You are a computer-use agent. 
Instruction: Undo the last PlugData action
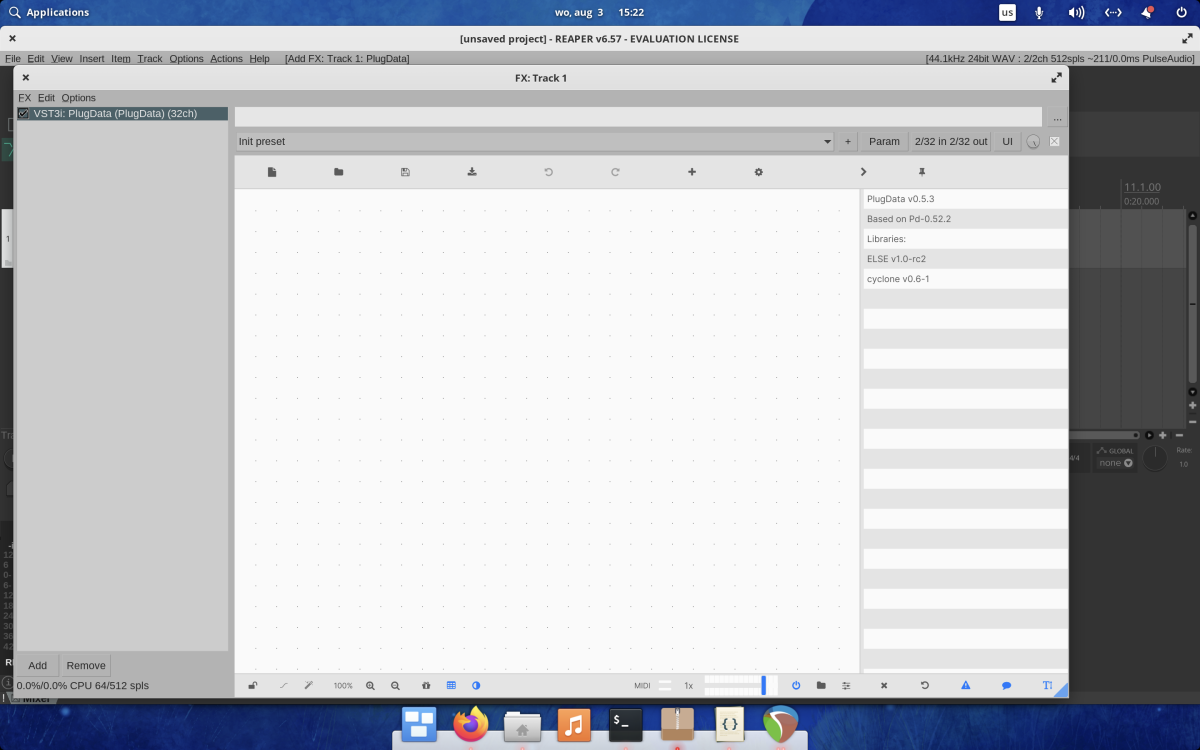click(x=548, y=172)
